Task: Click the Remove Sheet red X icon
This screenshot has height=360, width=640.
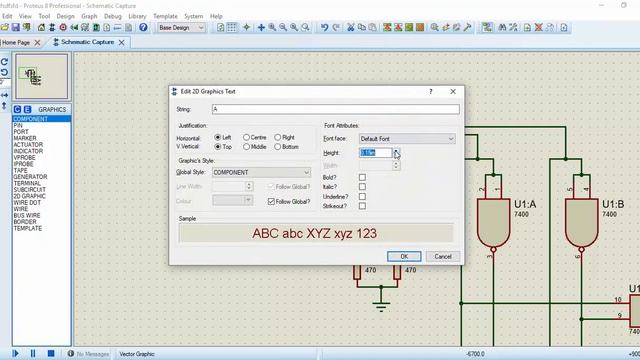Action: pos(539,27)
